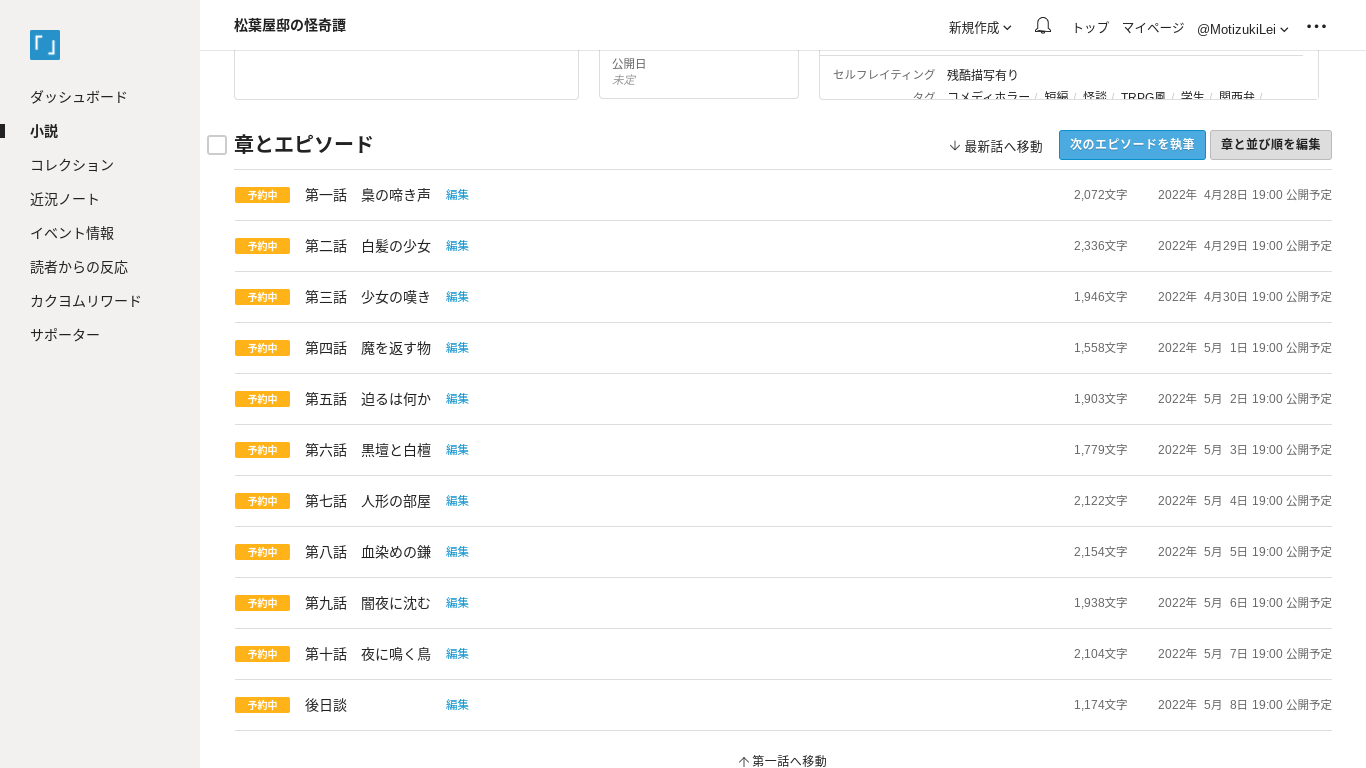The height and width of the screenshot is (768, 1366).
Task: Jump to latest episode via 最新話へ移動
Action: [995, 146]
